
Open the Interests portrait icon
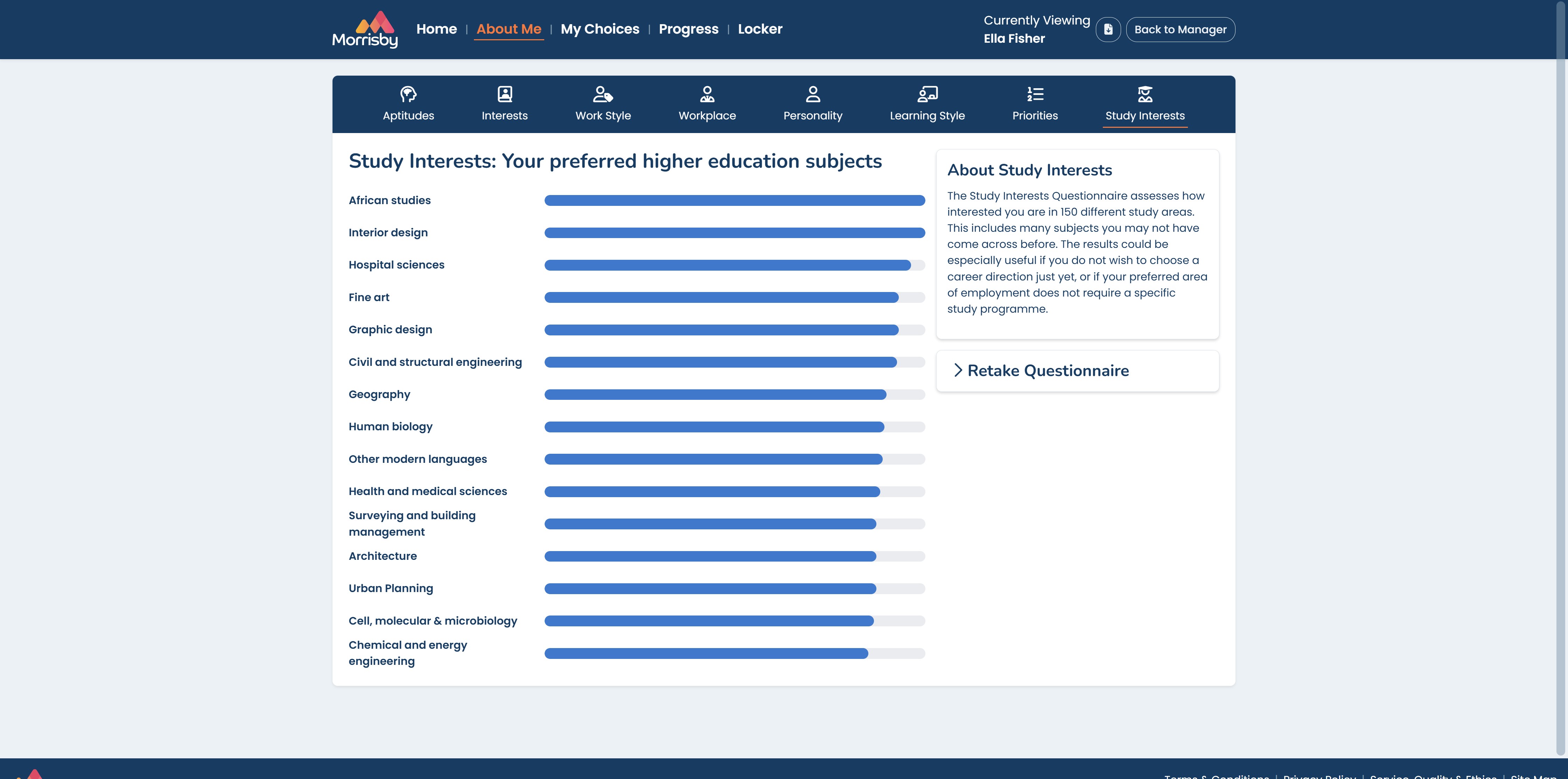[505, 94]
